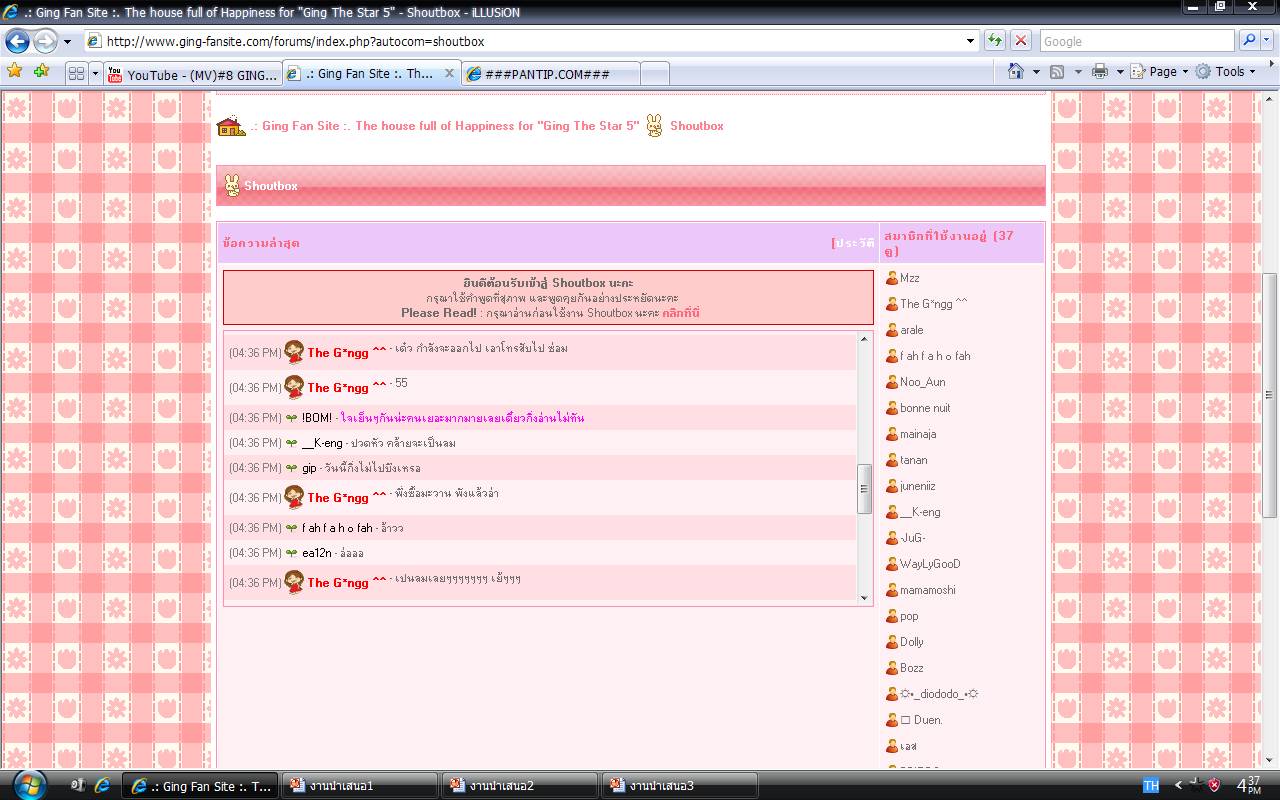Screen dimensions: 1280x800
Task: Open the Ging Fan Site home breadcrumb link
Action: [x=445, y=126]
